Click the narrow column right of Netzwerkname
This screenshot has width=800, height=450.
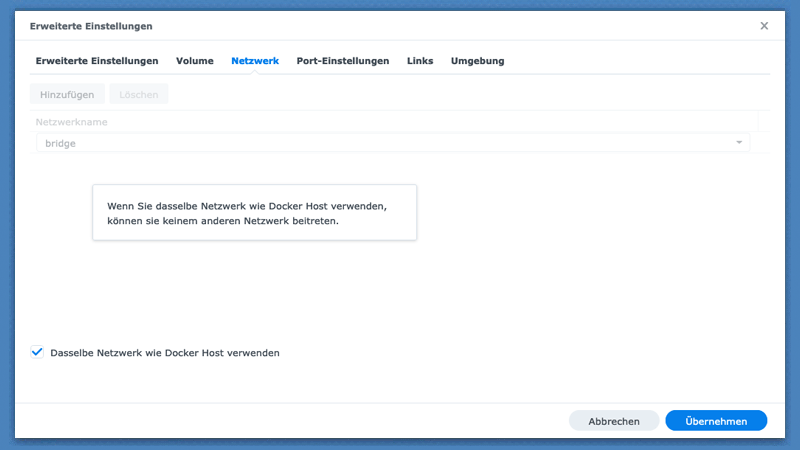point(764,122)
